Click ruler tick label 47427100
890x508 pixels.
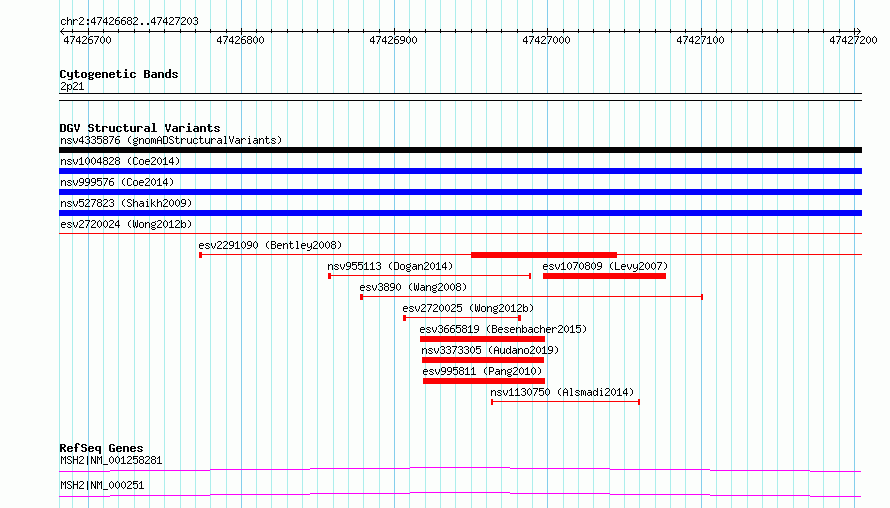click(700, 40)
